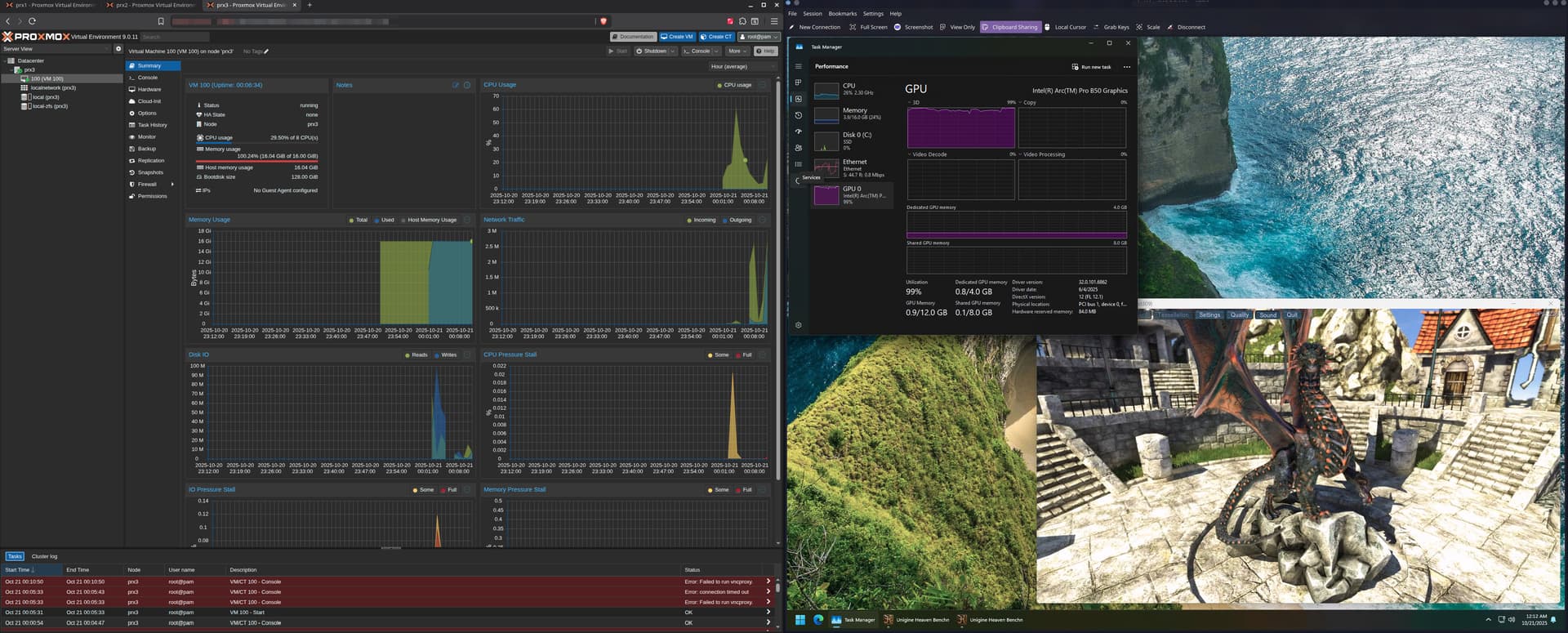
Task: Click the Windows Start button
Action: click(x=800, y=620)
